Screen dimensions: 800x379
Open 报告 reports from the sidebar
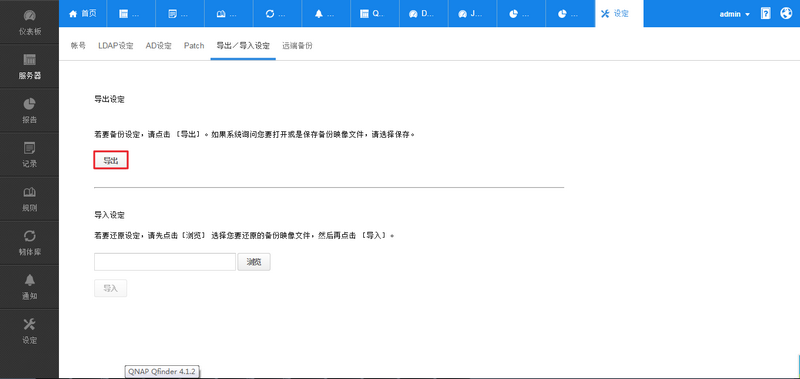point(30,111)
